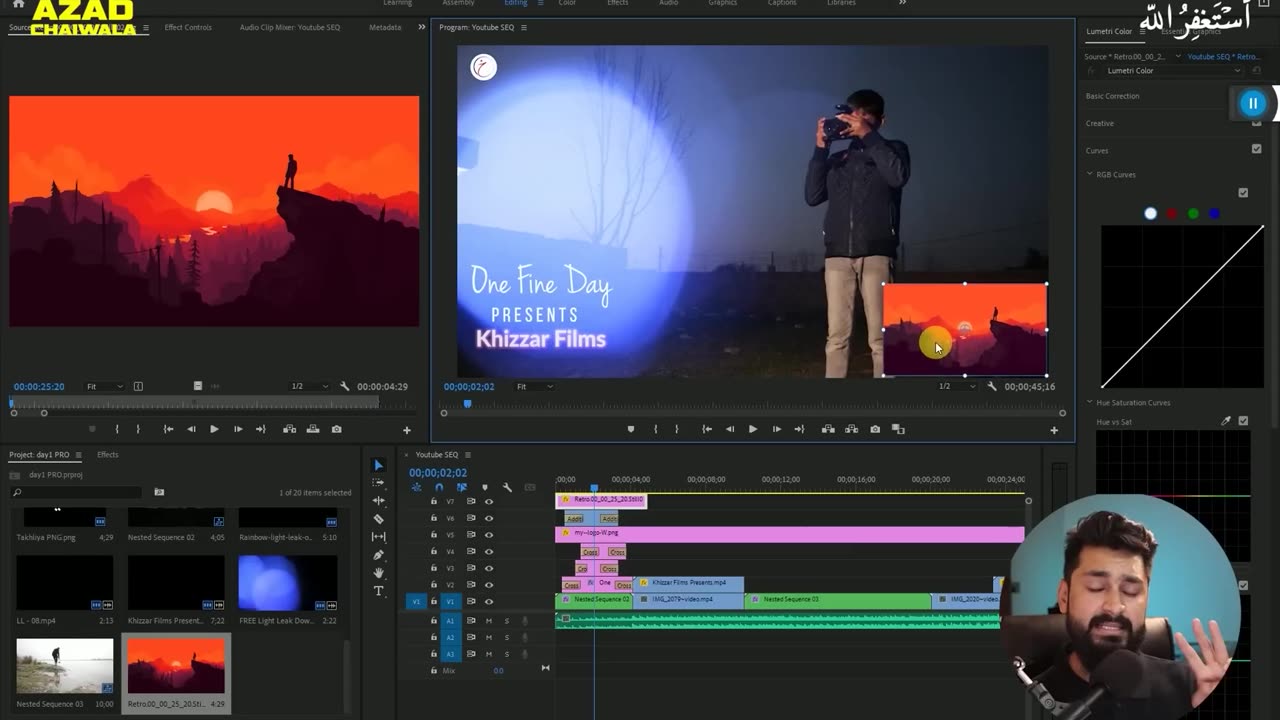
Task: Select Nested Sequence 03 clip on timeline
Action: [837, 600]
